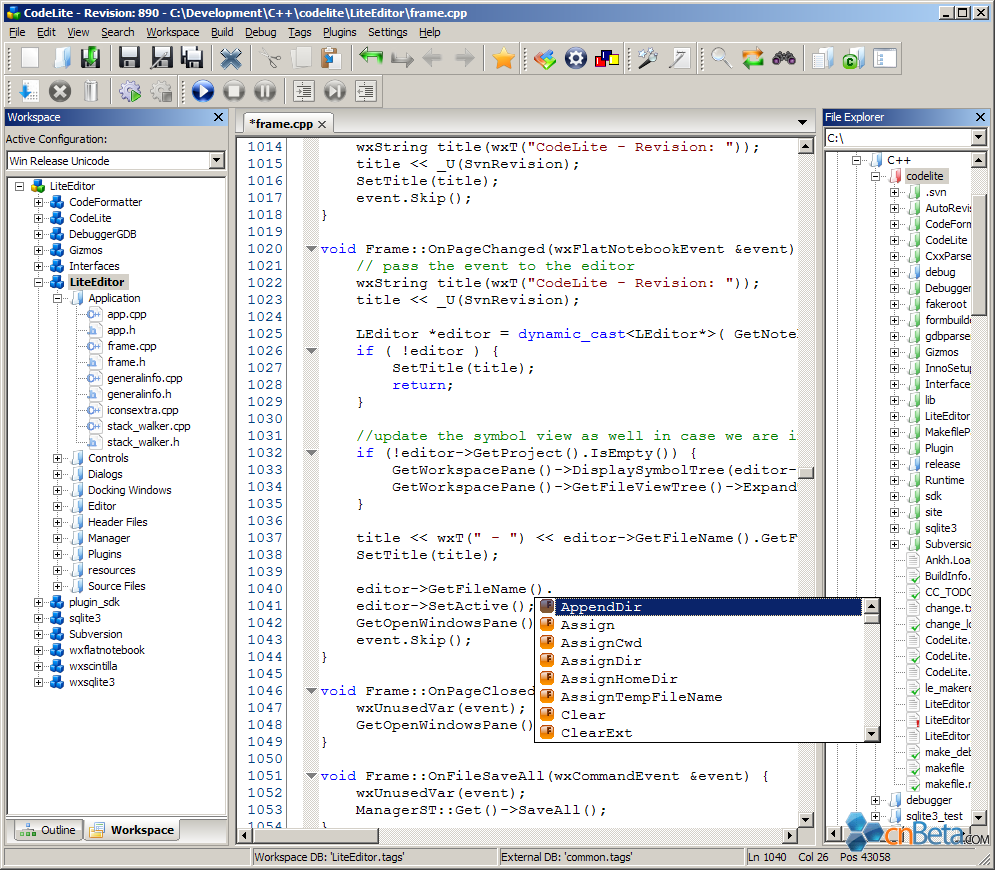Viewport: 995px width, 870px height.
Task: Click the gear with green play Build icon
Action: 130,91
